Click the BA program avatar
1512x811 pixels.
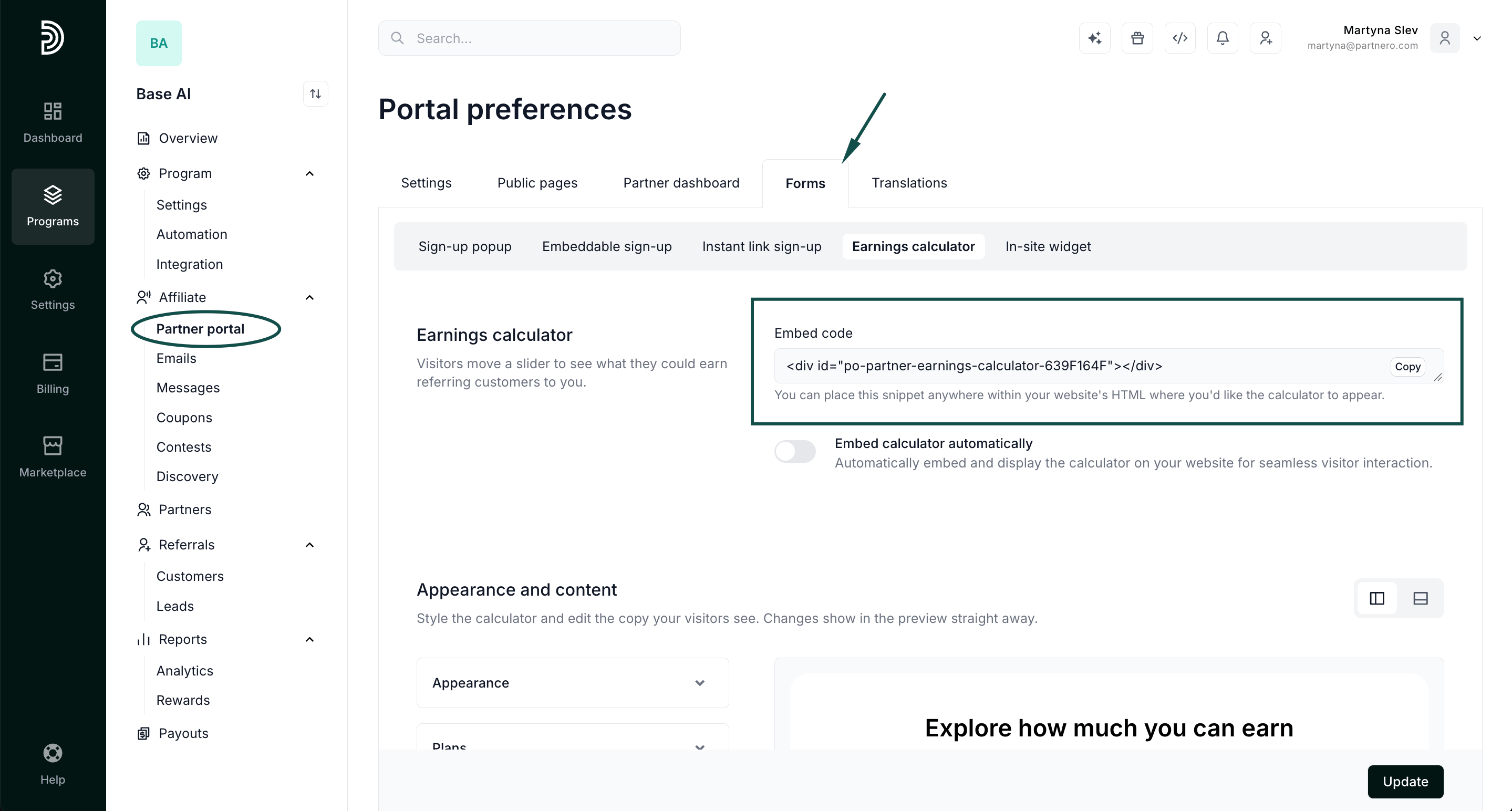coord(159,44)
